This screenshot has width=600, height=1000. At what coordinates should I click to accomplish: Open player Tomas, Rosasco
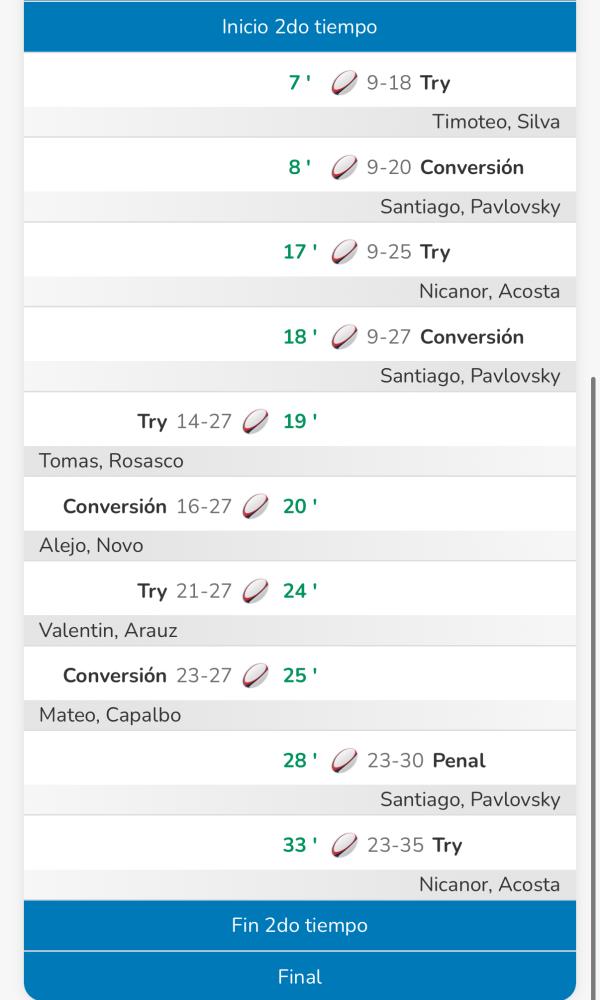[x=111, y=461]
